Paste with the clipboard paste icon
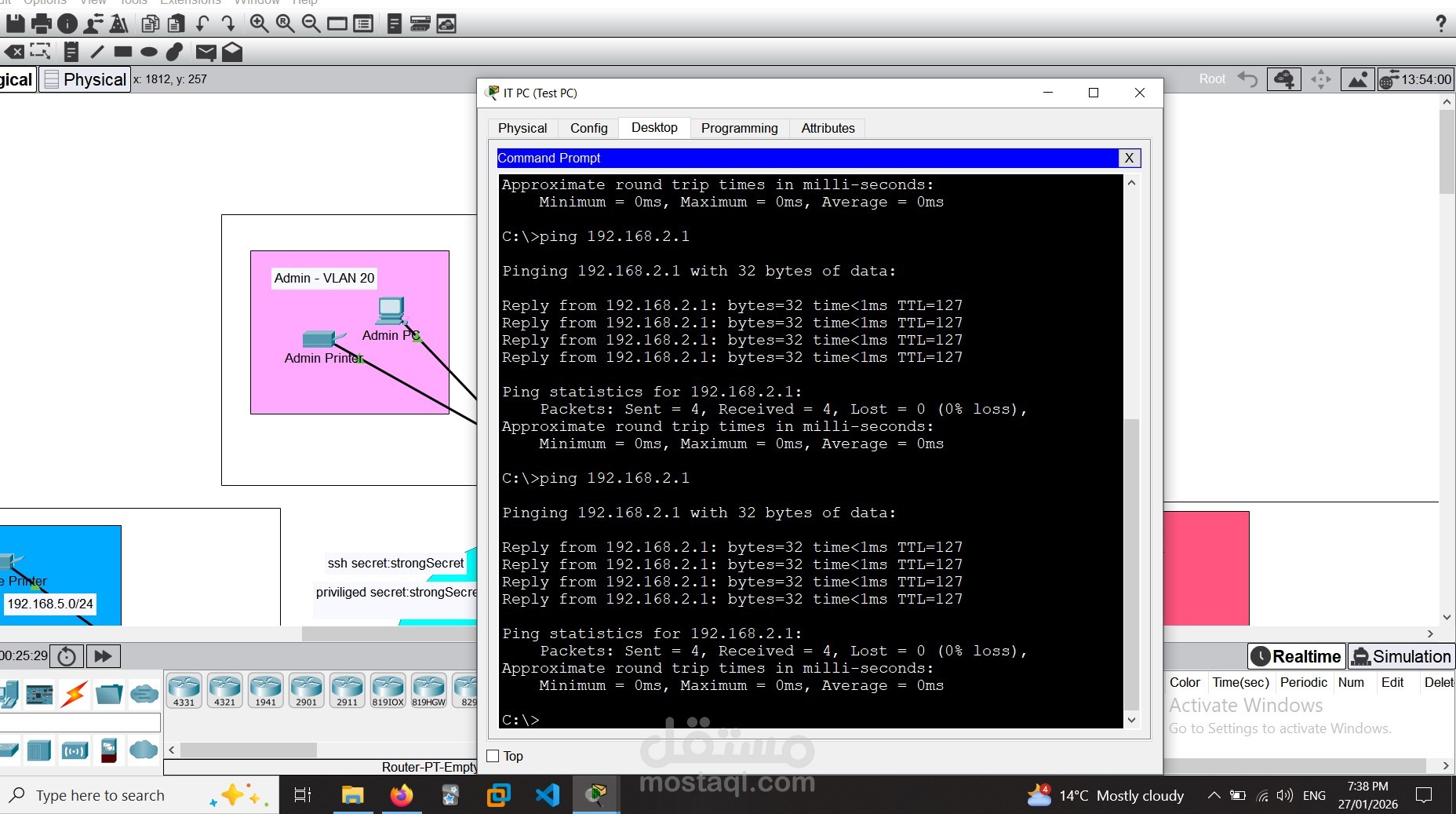This screenshot has width=1456, height=814. (177, 24)
